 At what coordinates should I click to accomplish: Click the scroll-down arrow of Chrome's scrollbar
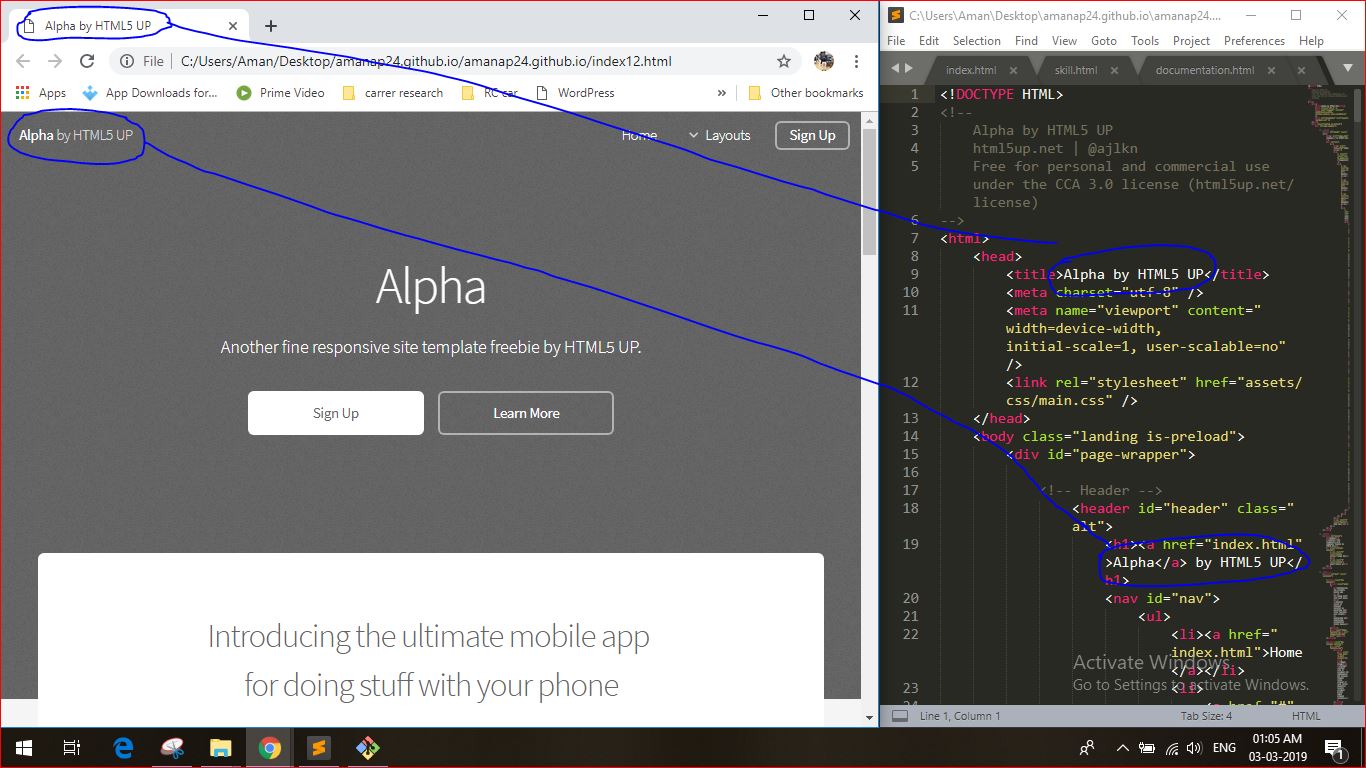(869, 717)
